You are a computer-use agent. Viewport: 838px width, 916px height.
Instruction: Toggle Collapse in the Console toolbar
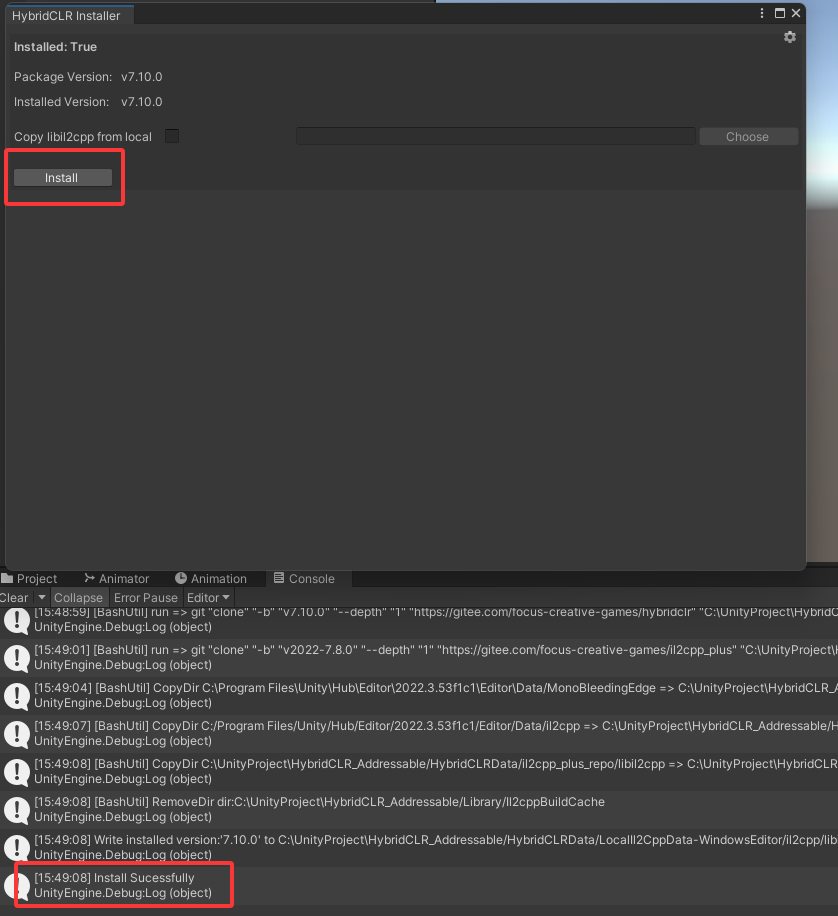[79, 597]
